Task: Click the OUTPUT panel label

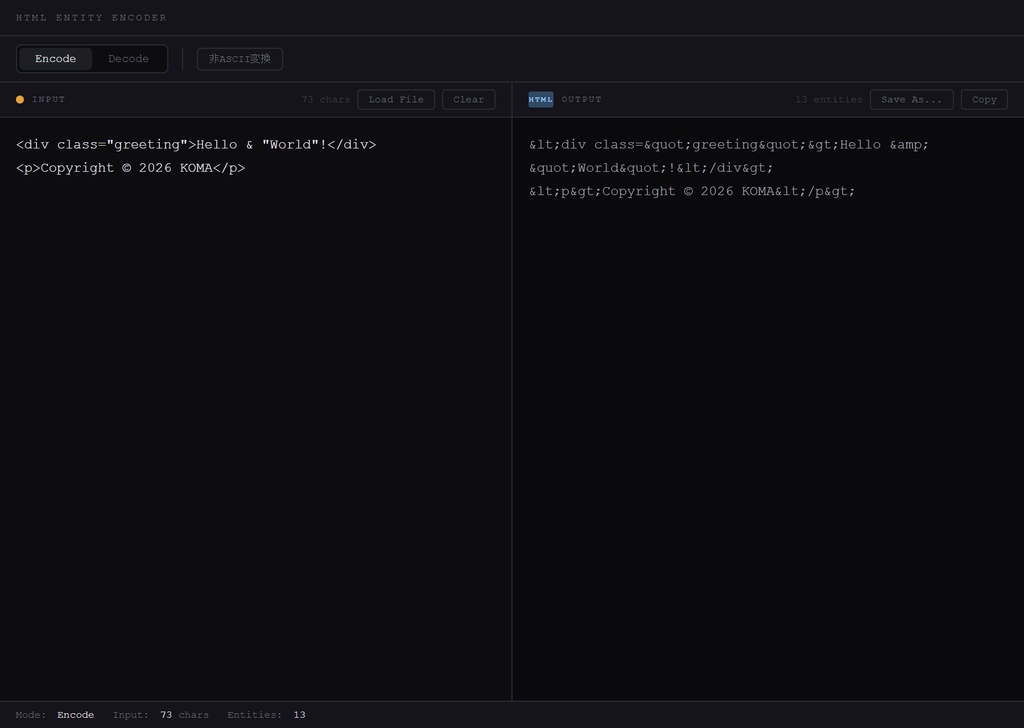Action: click(x=581, y=99)
